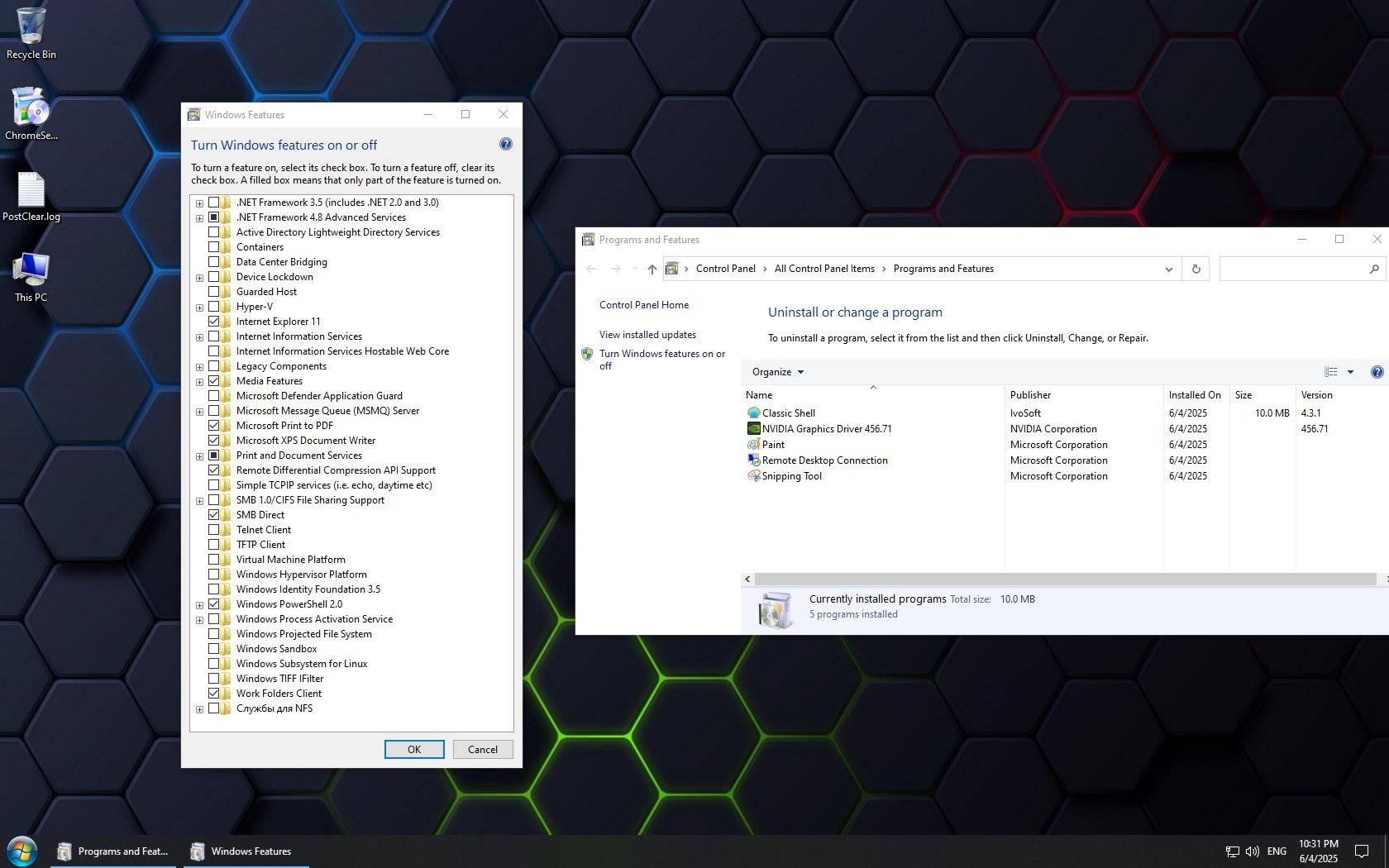
Task: Open the Recycle Bin desktop icon
Action: pos(31,27)
